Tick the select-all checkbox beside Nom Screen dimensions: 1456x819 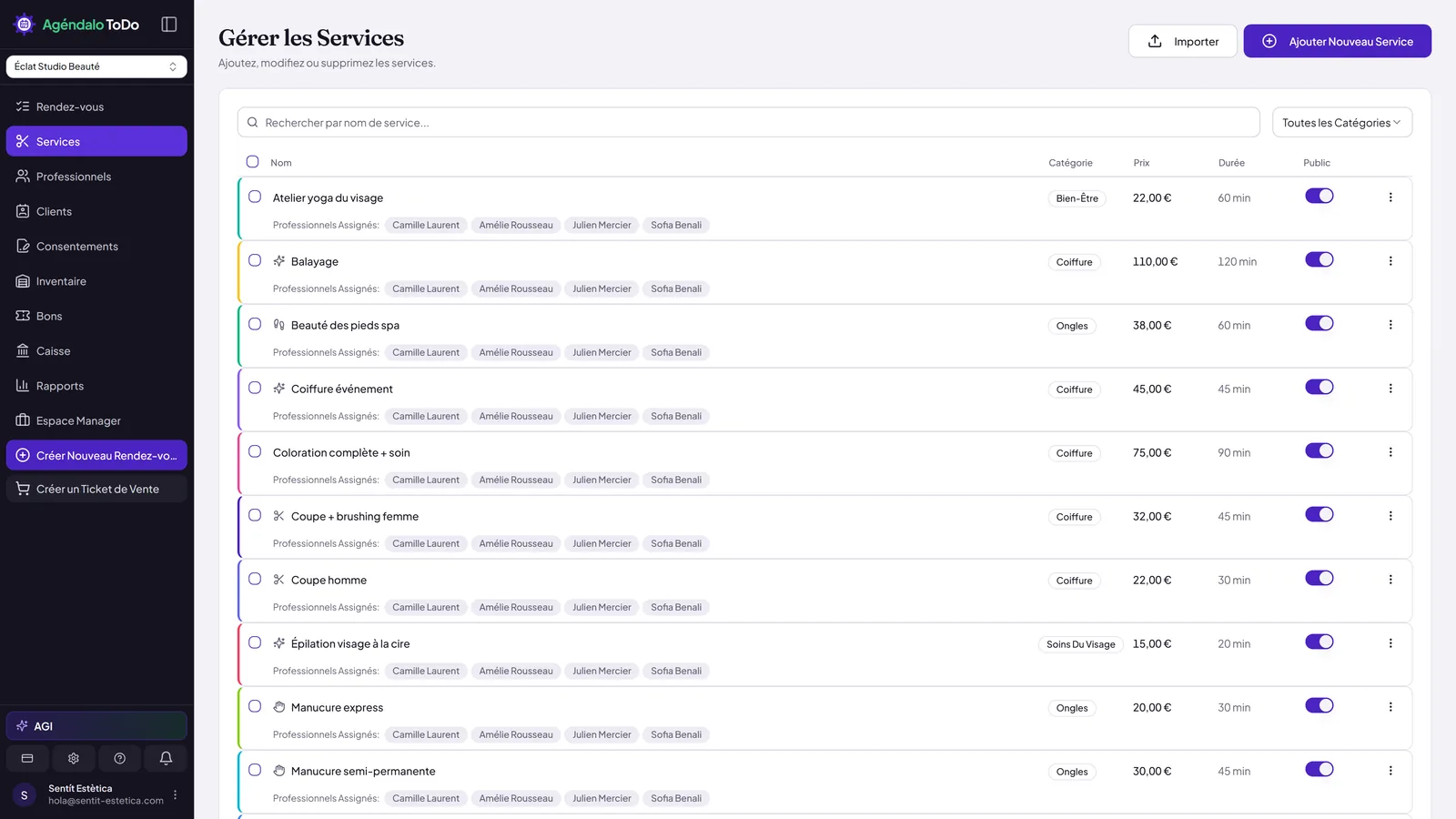(x=253, y=162)
